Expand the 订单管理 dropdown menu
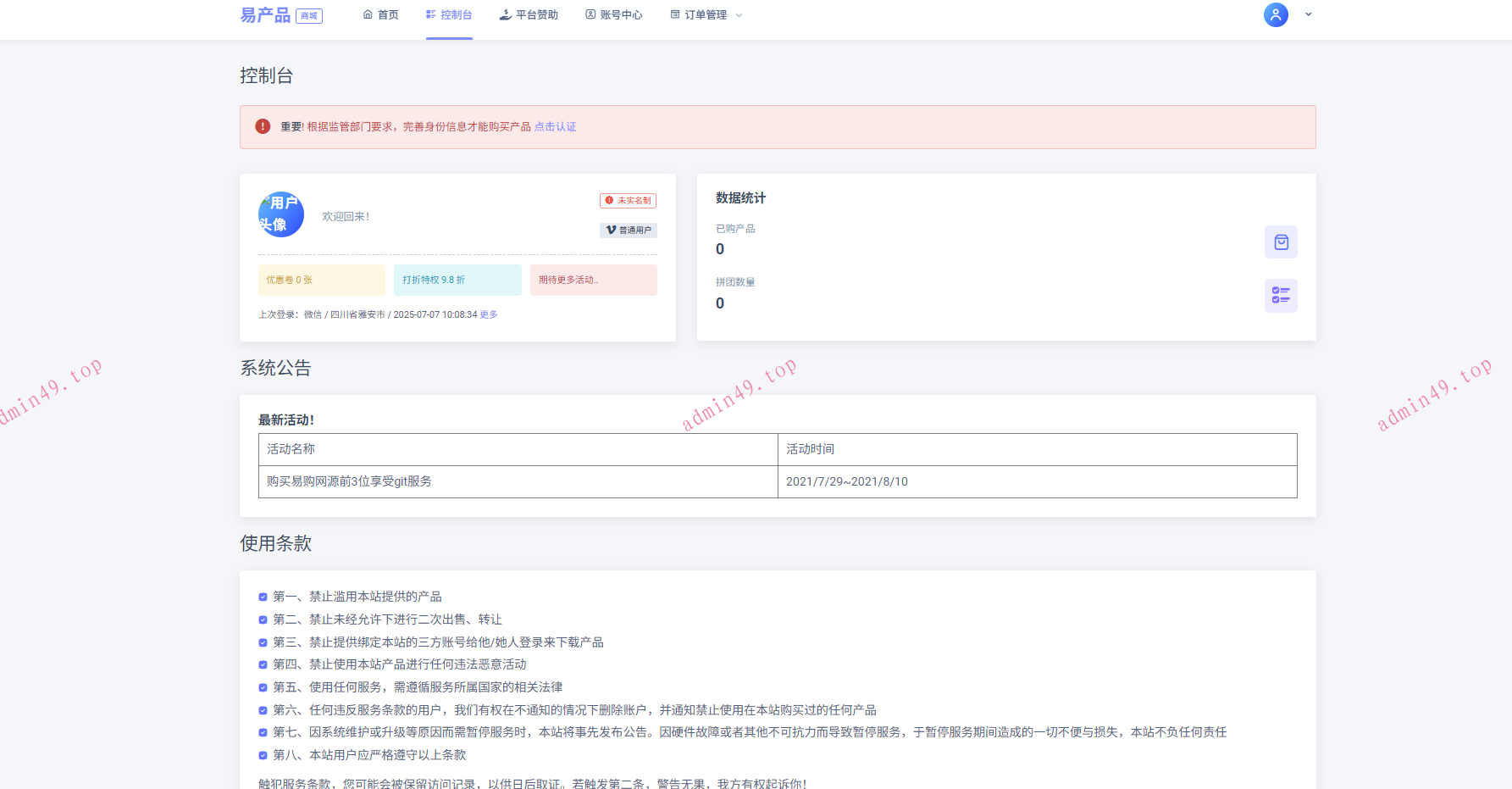The height and width of the screenshot is (789, 1512). click(x=706, y=15)
